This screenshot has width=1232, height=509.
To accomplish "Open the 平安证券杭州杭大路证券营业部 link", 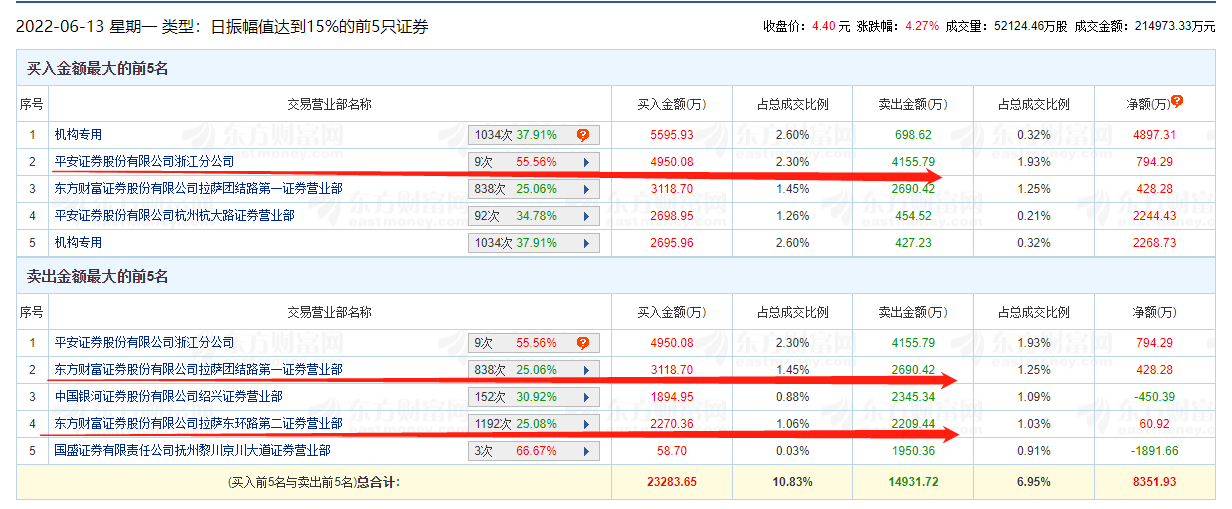I will point(175,215).
